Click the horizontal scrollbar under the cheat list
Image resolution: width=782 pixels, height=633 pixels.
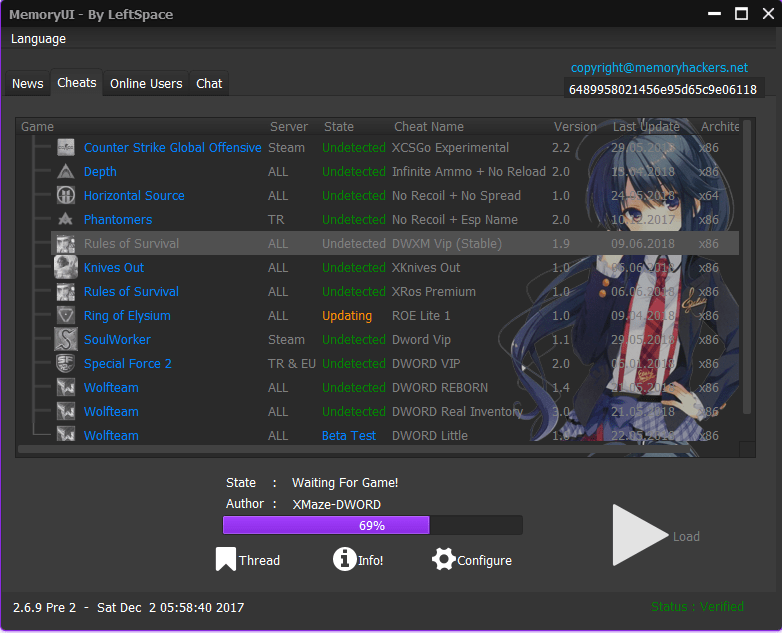(x=354, y=449)
